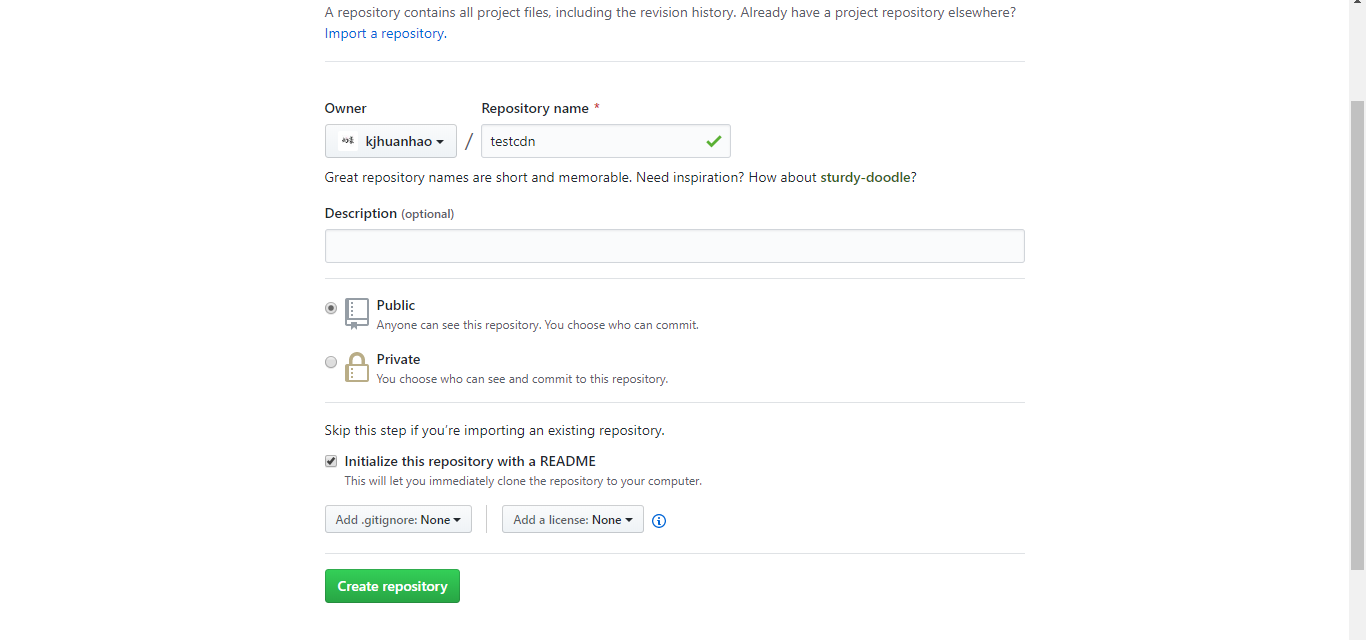Expand the Add .gitignore dropdown

[398, 520]
